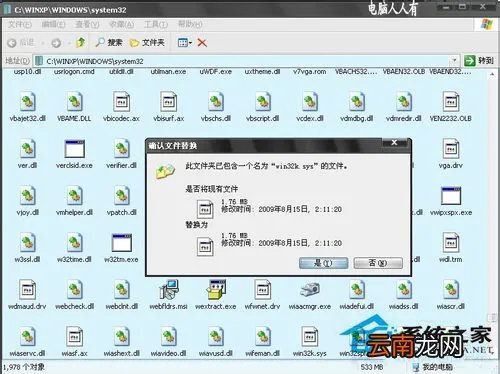Select the VEN2232.OLB file icon
Viewport: 500px width, 374px height.
(451, 102)
